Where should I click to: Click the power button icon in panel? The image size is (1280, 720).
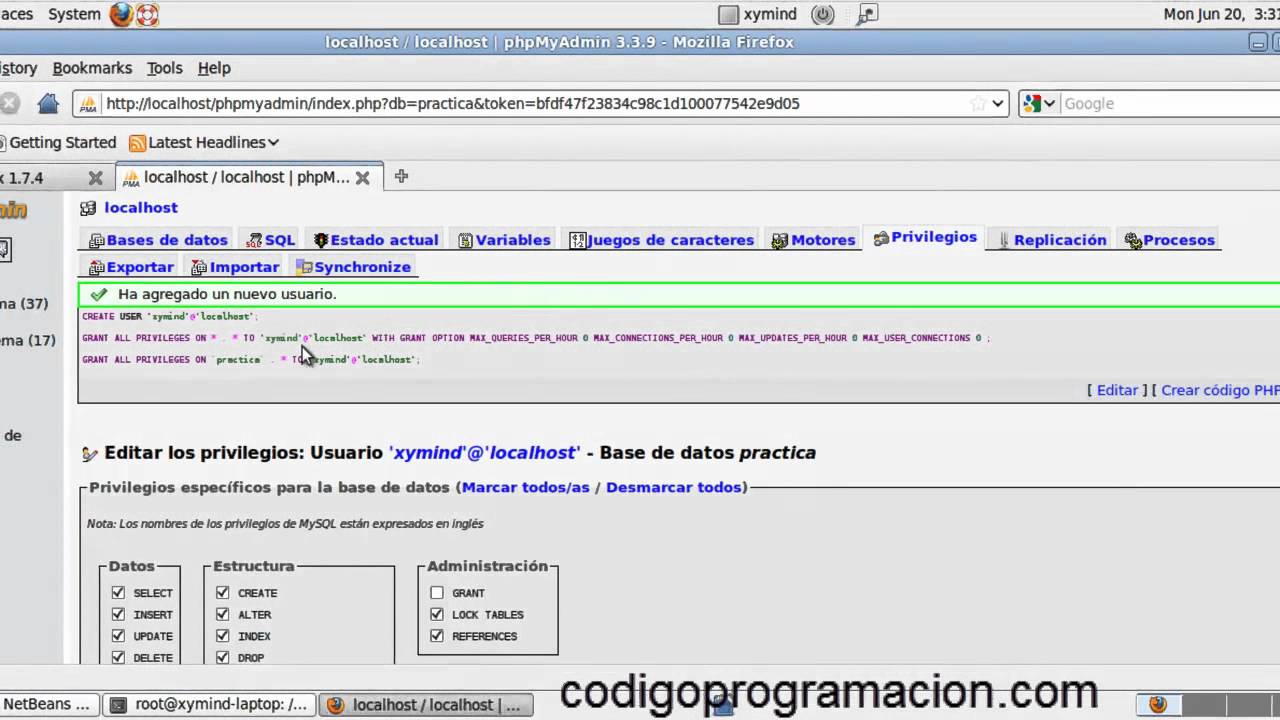823,14
